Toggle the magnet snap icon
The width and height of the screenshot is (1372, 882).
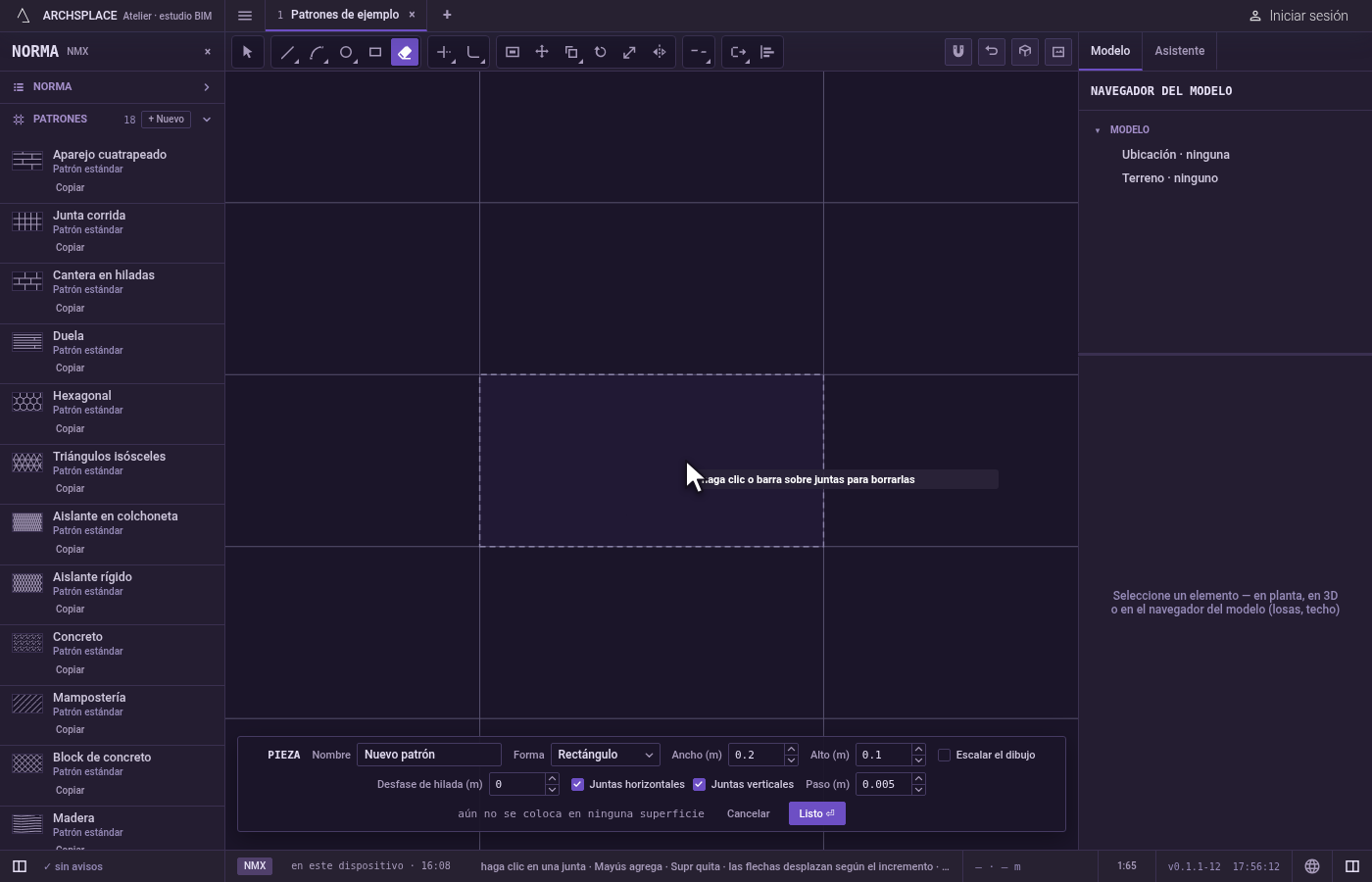[x=958, y=52]
